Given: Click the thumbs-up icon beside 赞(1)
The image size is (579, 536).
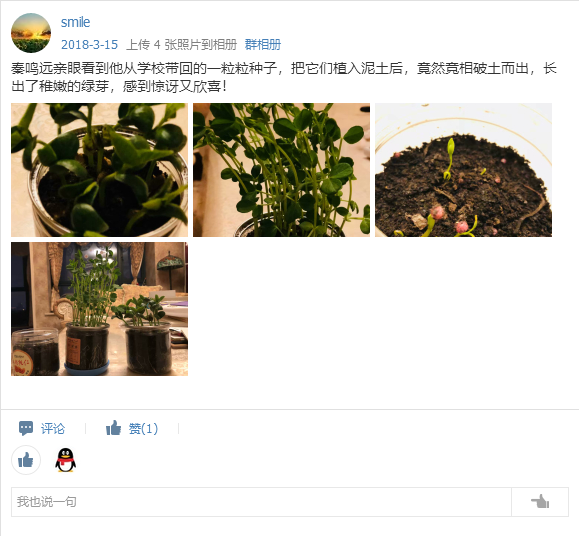Looking at the screenshot, I should (113, 428).
